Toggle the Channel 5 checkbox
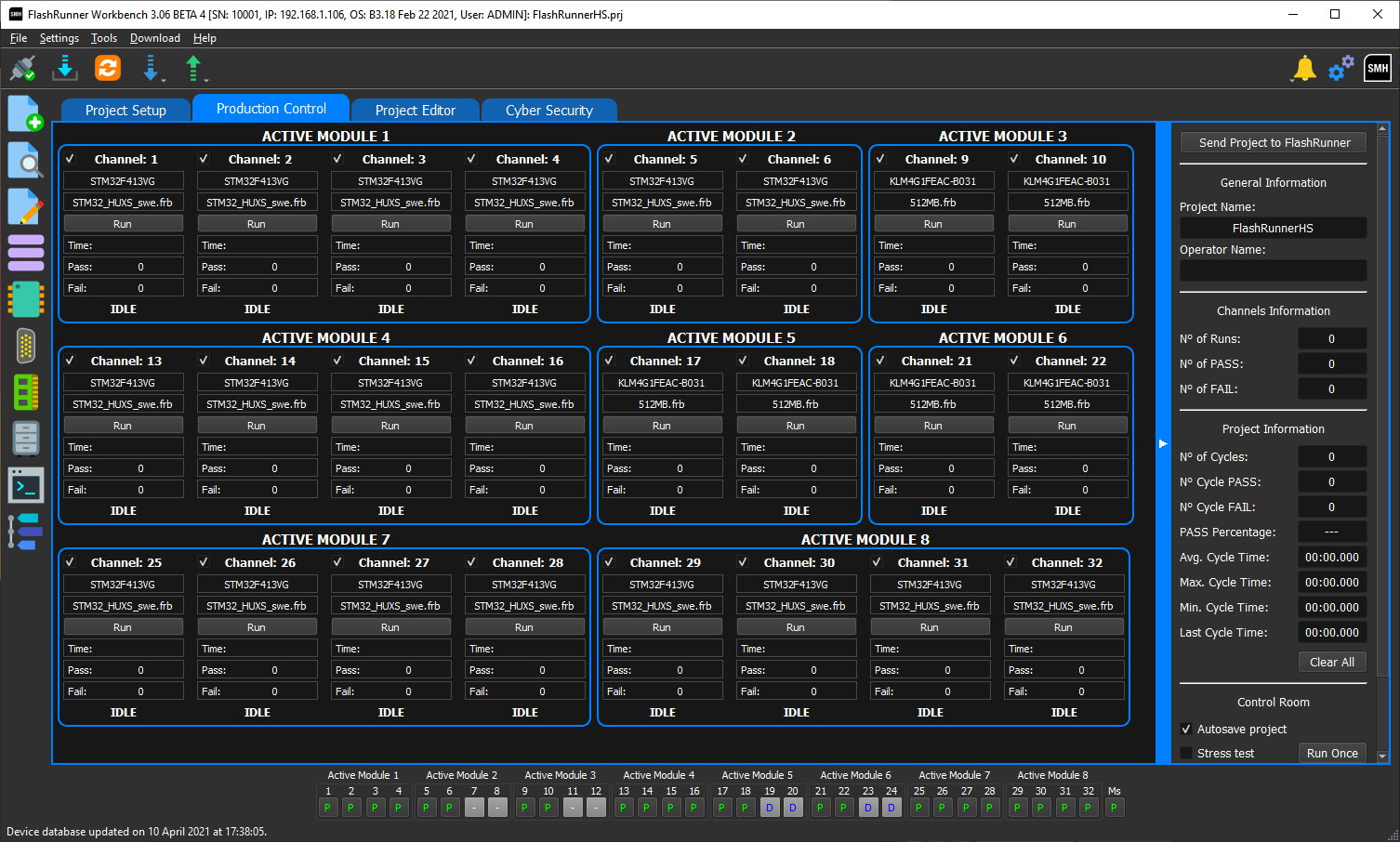The image size is (1400, 842). tap(609, 159)
